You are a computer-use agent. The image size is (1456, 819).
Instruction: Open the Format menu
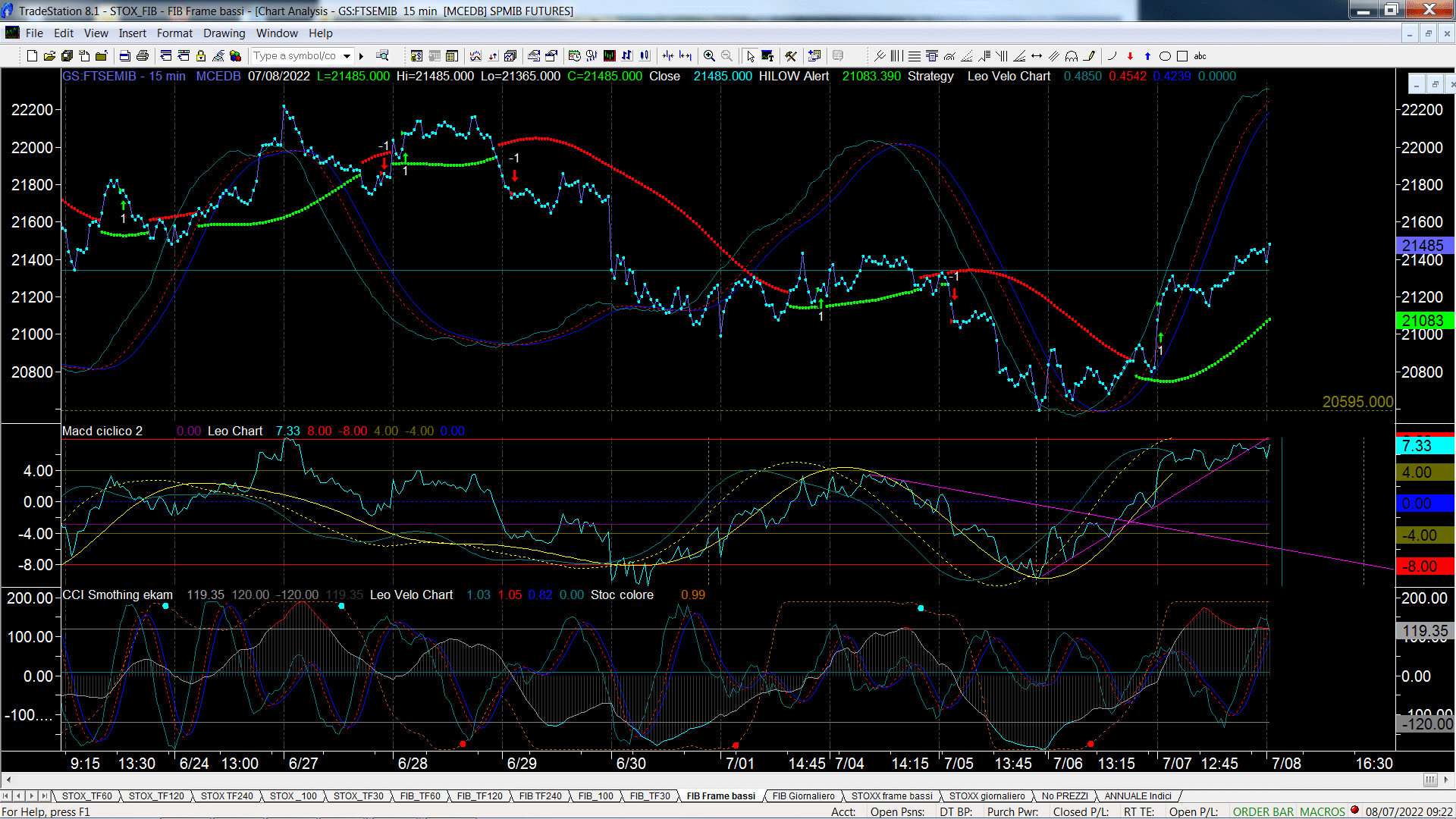click(x=174, y=33)
